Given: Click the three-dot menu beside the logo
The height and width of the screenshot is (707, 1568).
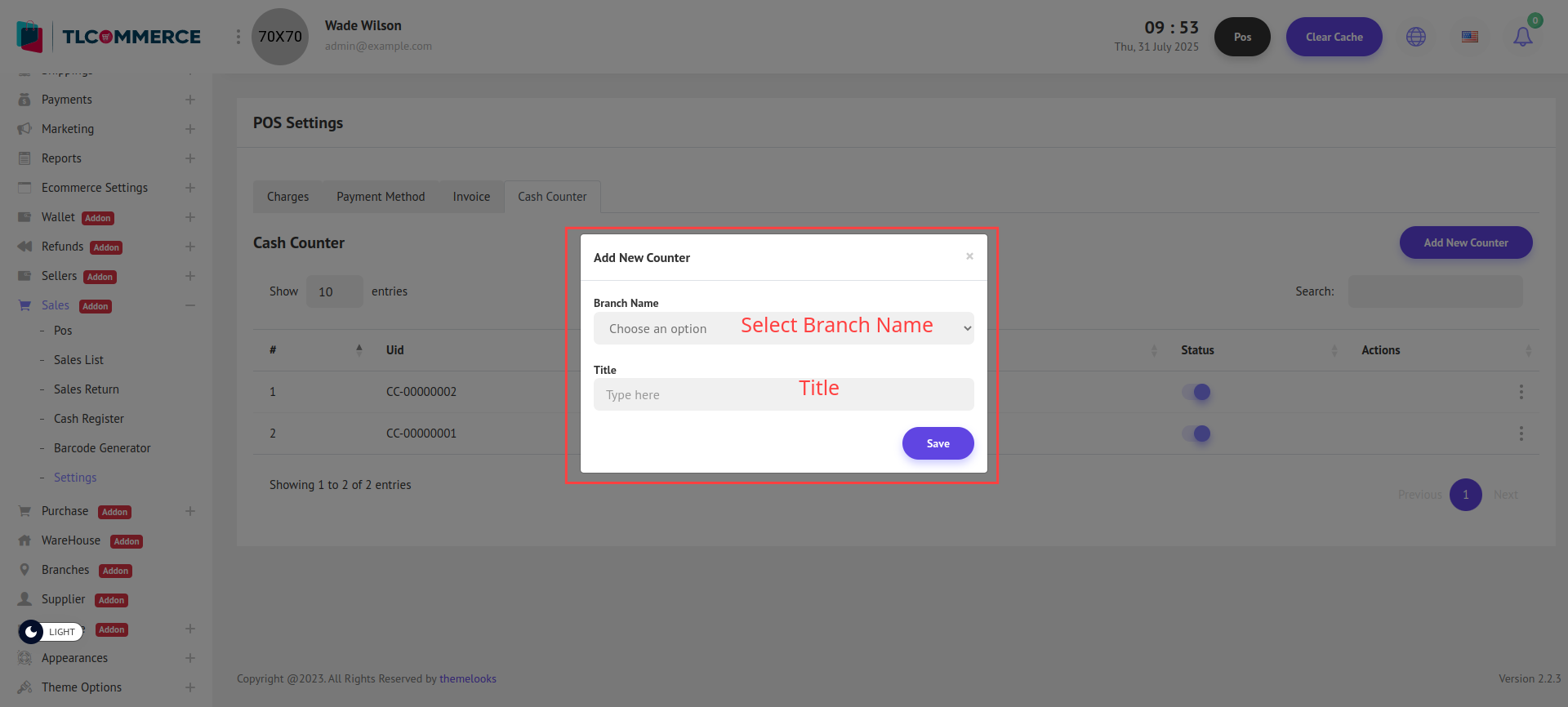Looking at the screenshot, I should coord(238,37).
